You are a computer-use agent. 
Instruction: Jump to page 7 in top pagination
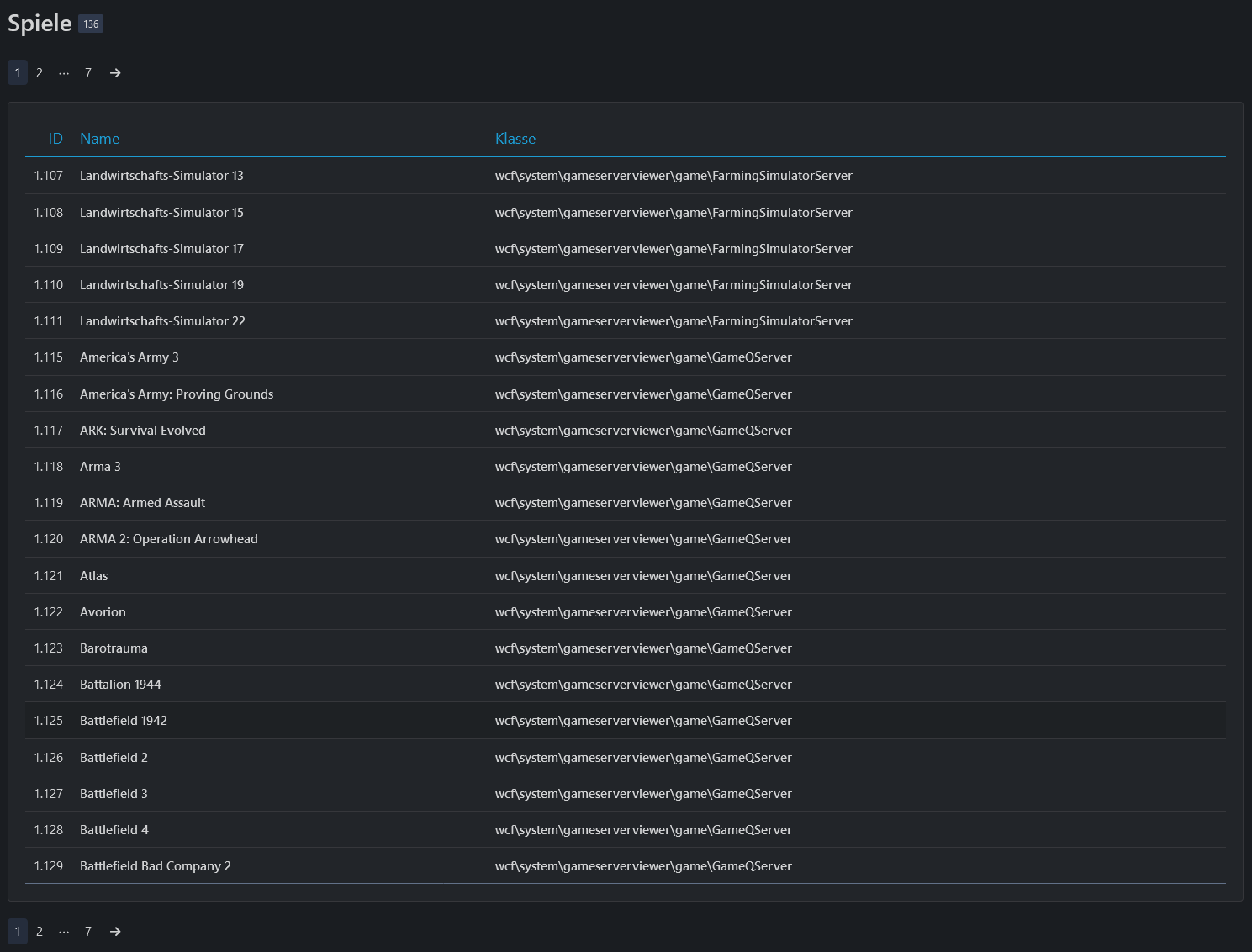click(88, 73)
